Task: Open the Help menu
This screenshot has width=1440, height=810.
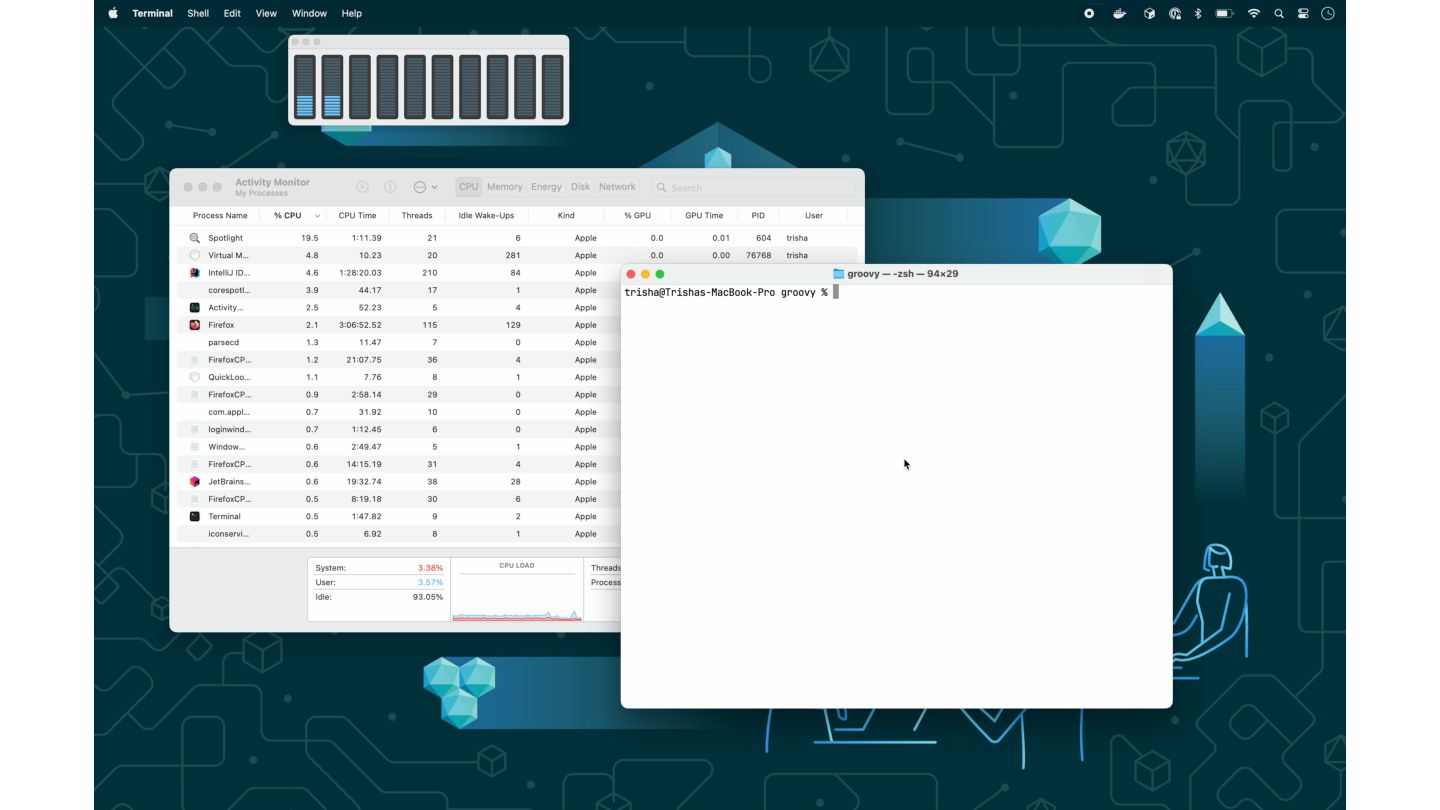Action: pos(351,13)
